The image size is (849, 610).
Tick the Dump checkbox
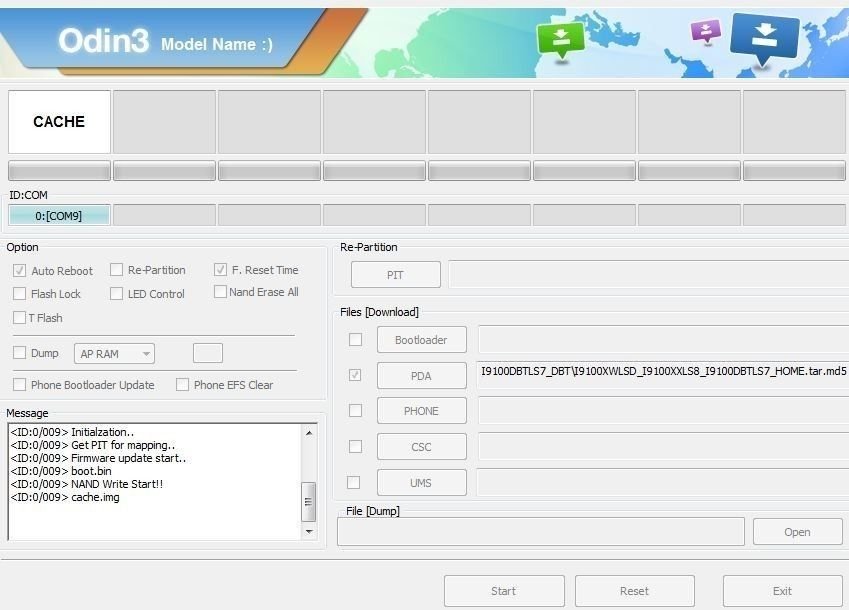click(x=19, y=352)
